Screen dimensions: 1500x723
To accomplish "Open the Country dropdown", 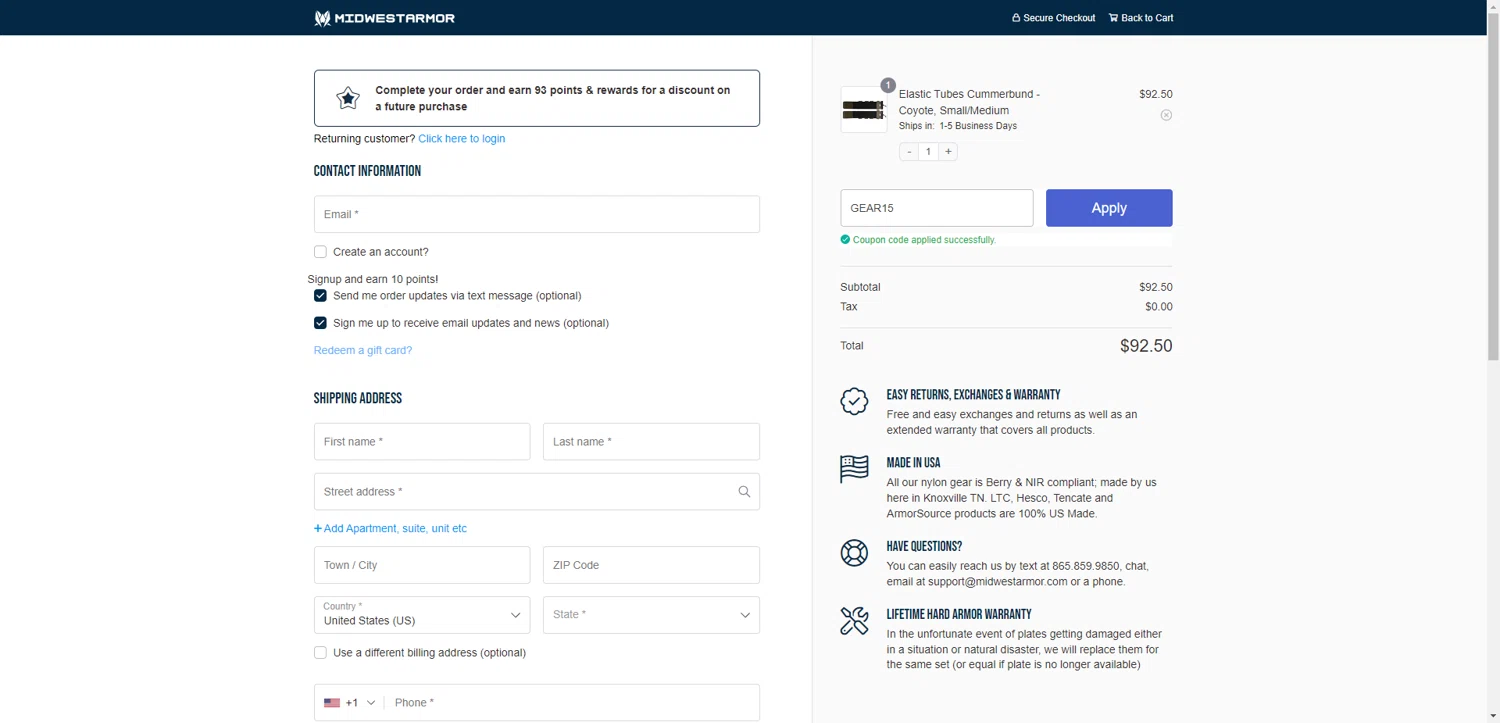I will (x=422, y=615).
